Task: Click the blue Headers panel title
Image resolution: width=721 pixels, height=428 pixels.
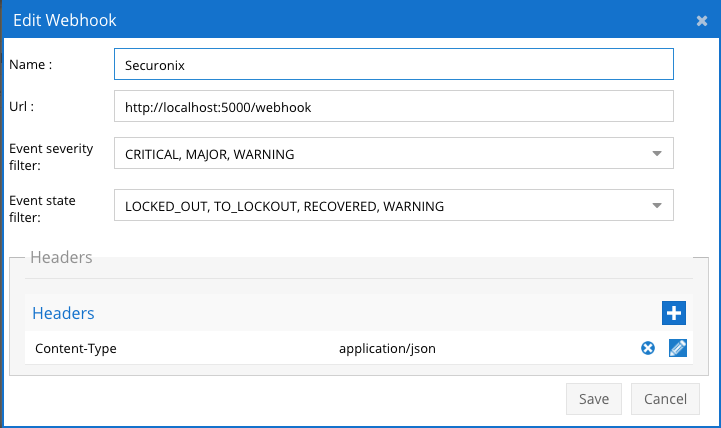Action: click(63, 313)
